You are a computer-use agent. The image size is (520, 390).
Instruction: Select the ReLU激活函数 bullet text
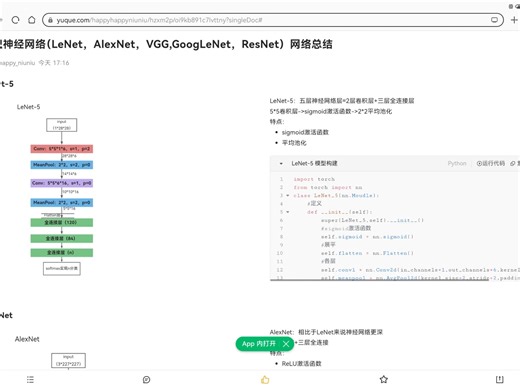tap(302, 363)
